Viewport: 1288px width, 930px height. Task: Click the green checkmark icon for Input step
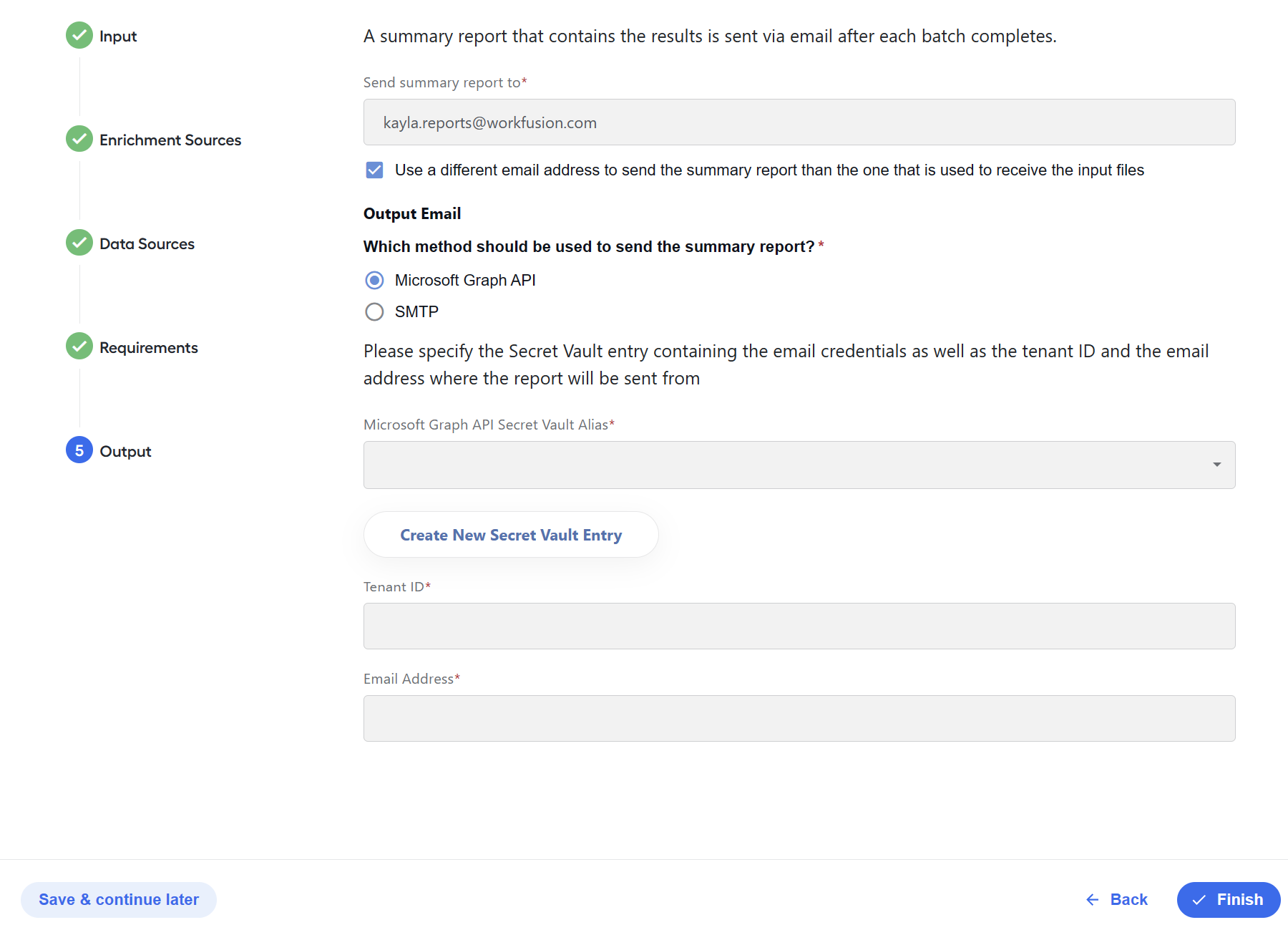79,35
